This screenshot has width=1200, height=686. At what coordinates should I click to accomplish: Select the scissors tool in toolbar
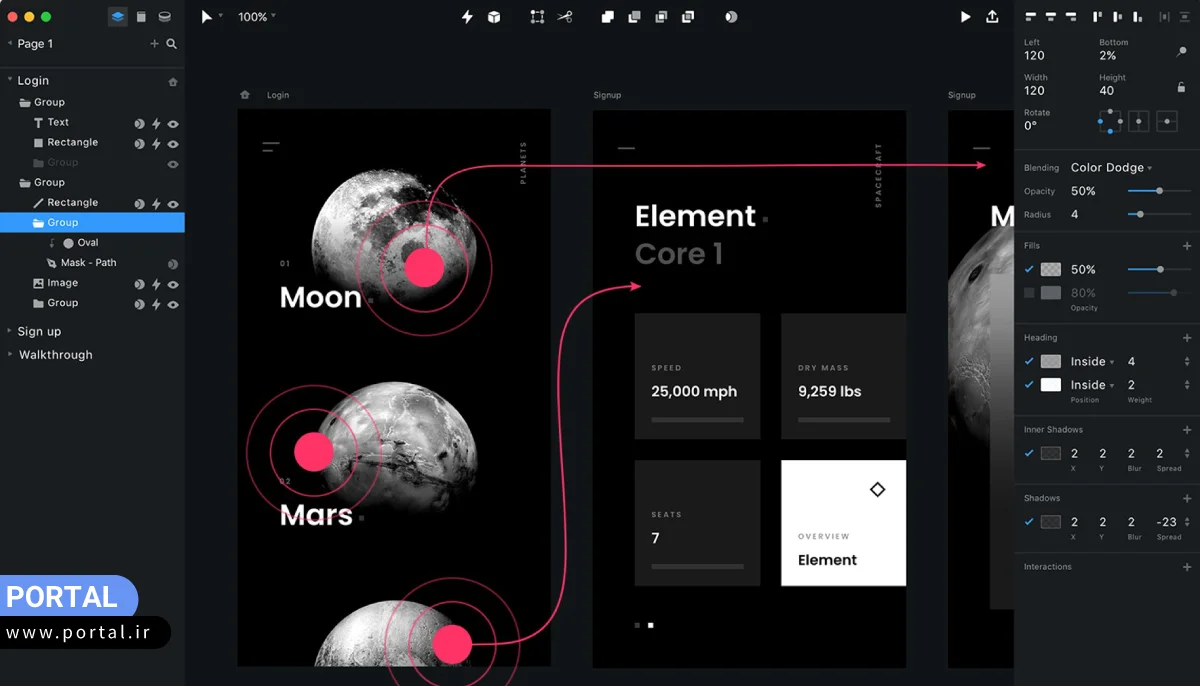[x=565, y=17]
